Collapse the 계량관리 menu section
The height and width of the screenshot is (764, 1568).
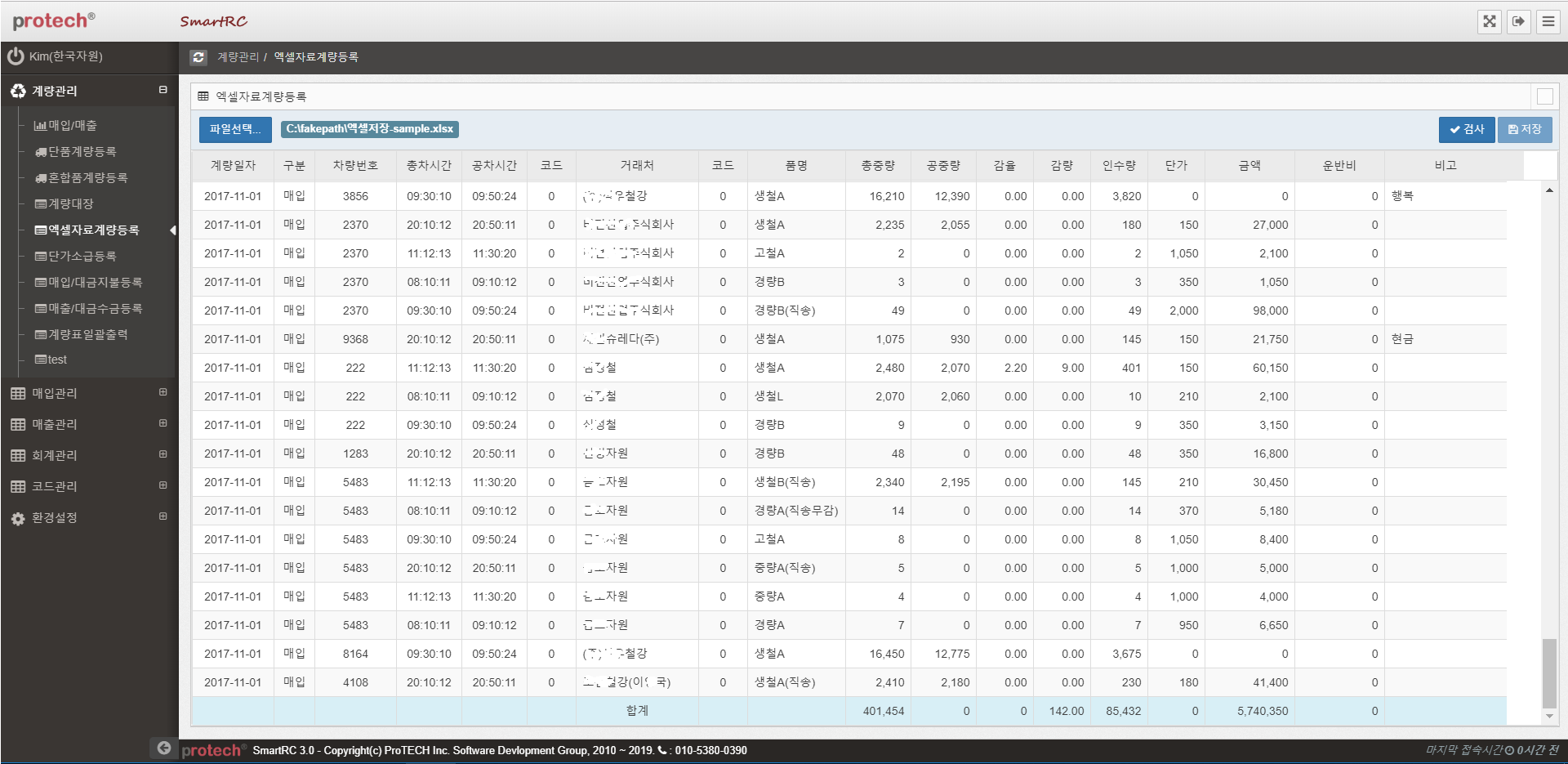point(163,90)
